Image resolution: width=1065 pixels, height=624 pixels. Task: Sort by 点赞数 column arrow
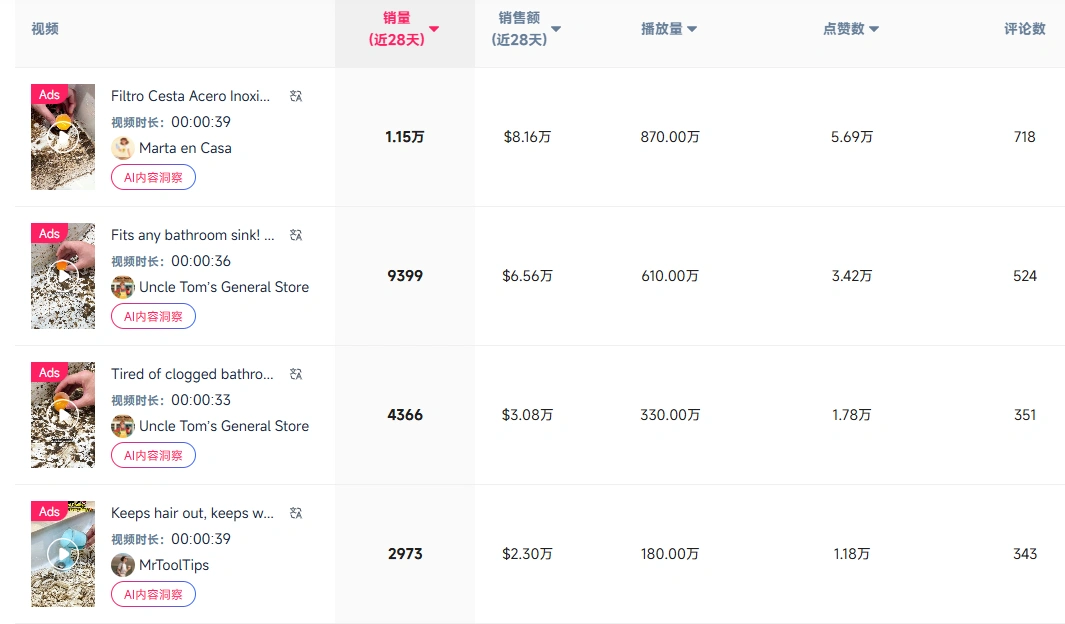[x=874, y=29]
